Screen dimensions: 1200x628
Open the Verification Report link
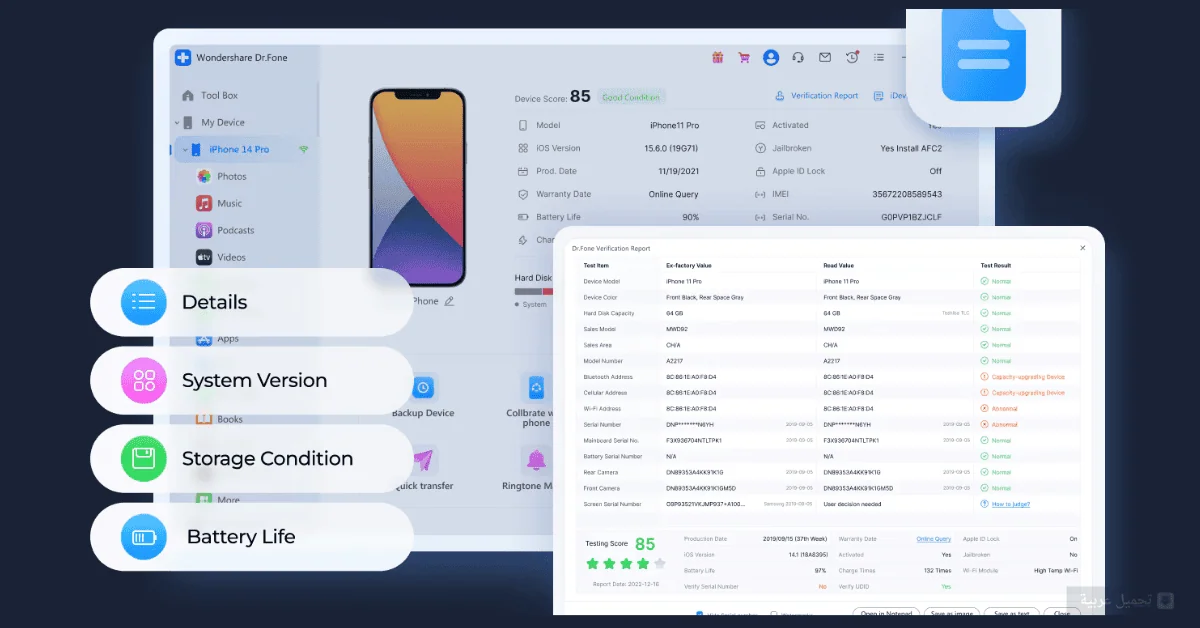[x=825, y=96]
